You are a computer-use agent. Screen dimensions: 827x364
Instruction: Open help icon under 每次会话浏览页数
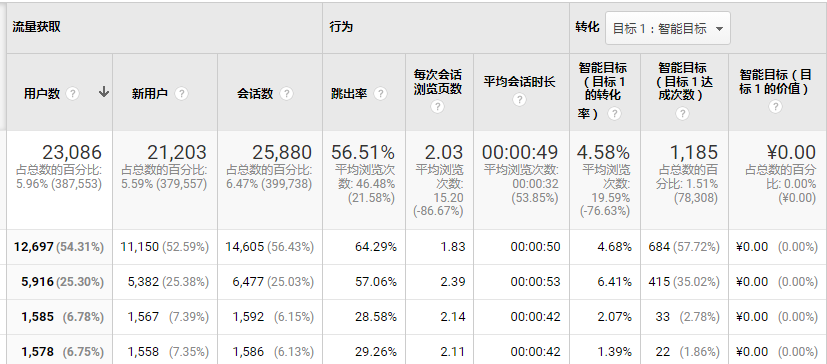(437, 107)
